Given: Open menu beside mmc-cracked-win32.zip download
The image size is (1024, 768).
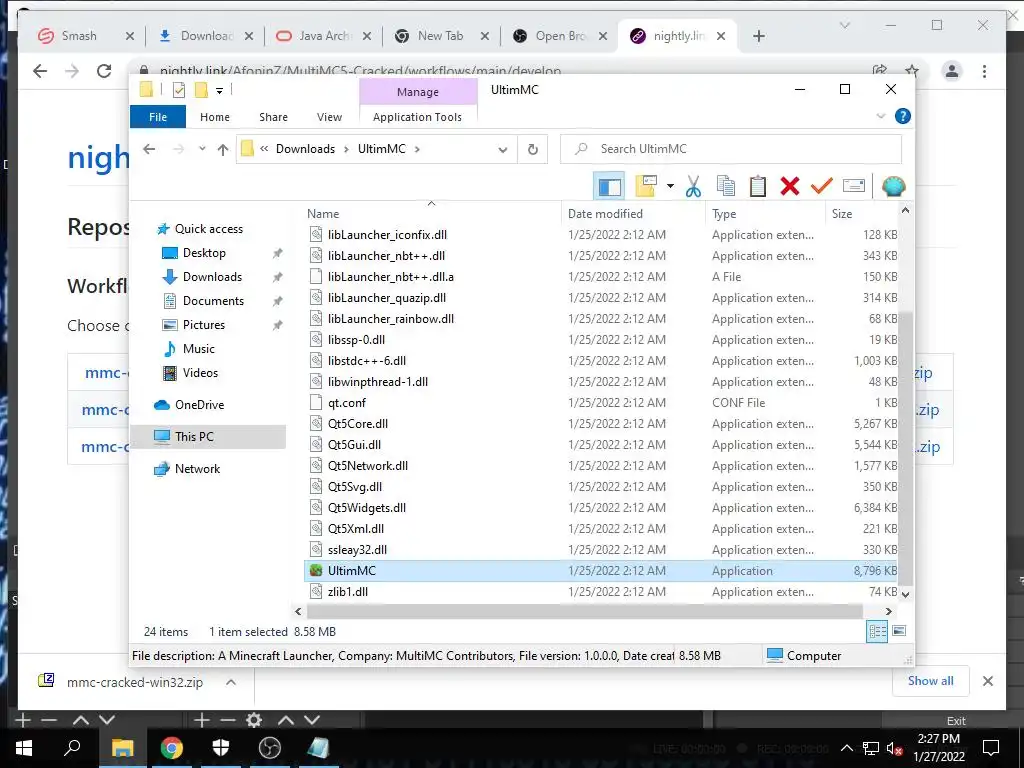Looking at the screenshot, I should (231, 682).
